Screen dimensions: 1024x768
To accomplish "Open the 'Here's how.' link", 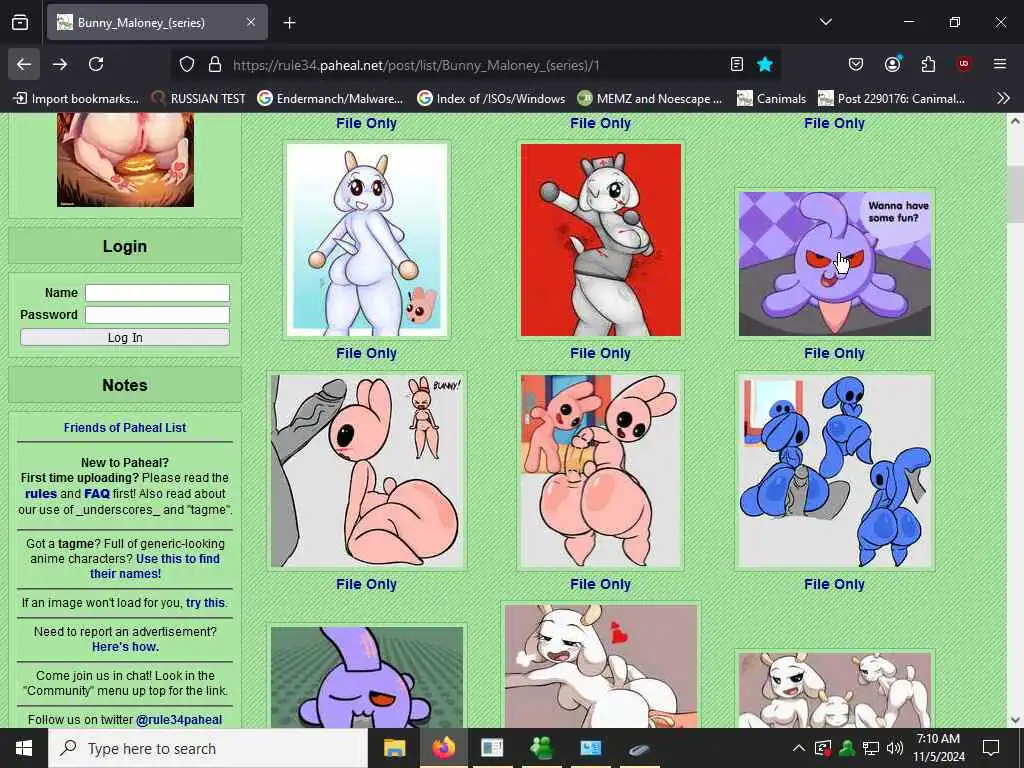I will 125,647.
